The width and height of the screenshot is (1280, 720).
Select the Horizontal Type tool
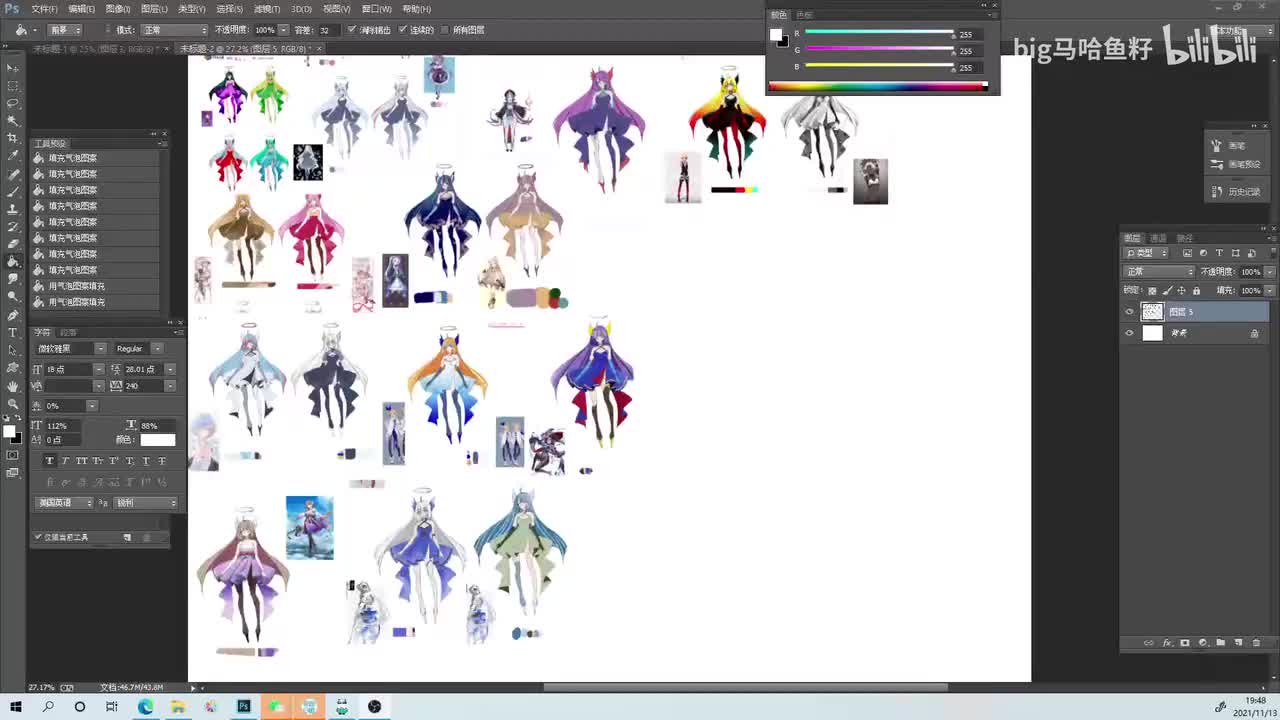[x=13, y=332]
